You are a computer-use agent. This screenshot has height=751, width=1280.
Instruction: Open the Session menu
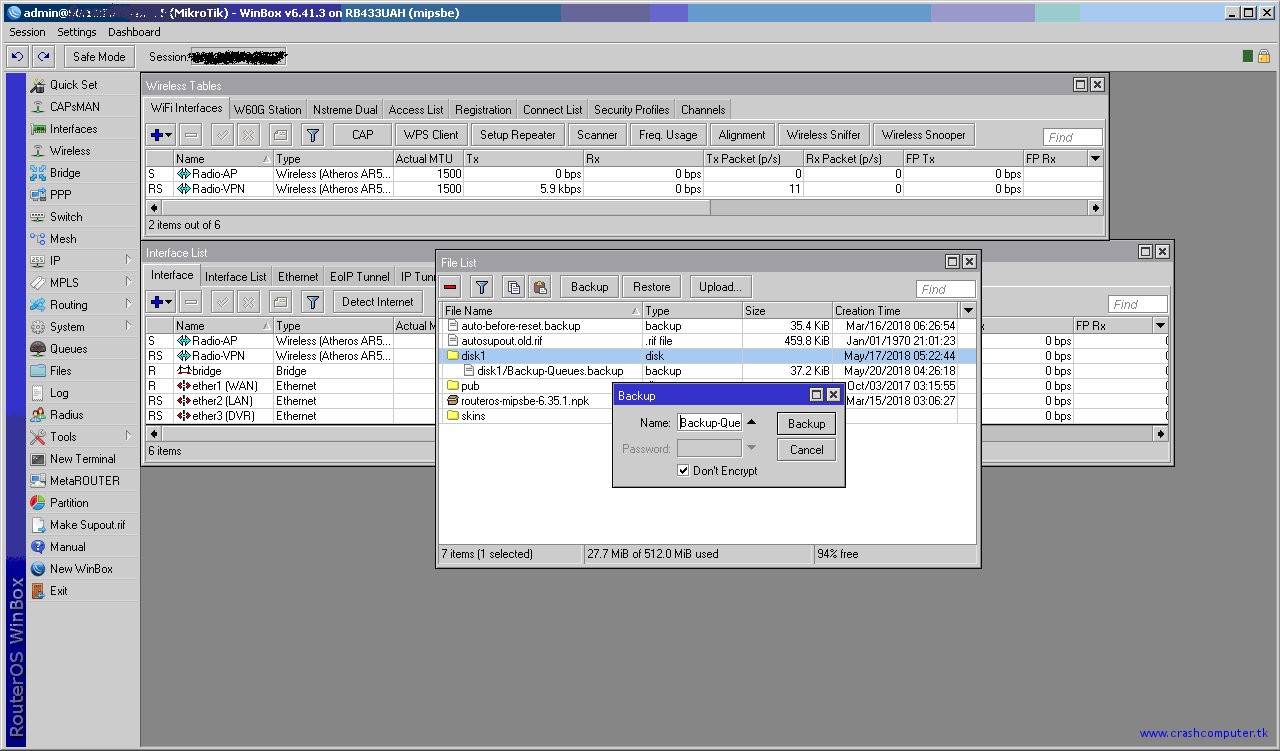click(27, 32)
